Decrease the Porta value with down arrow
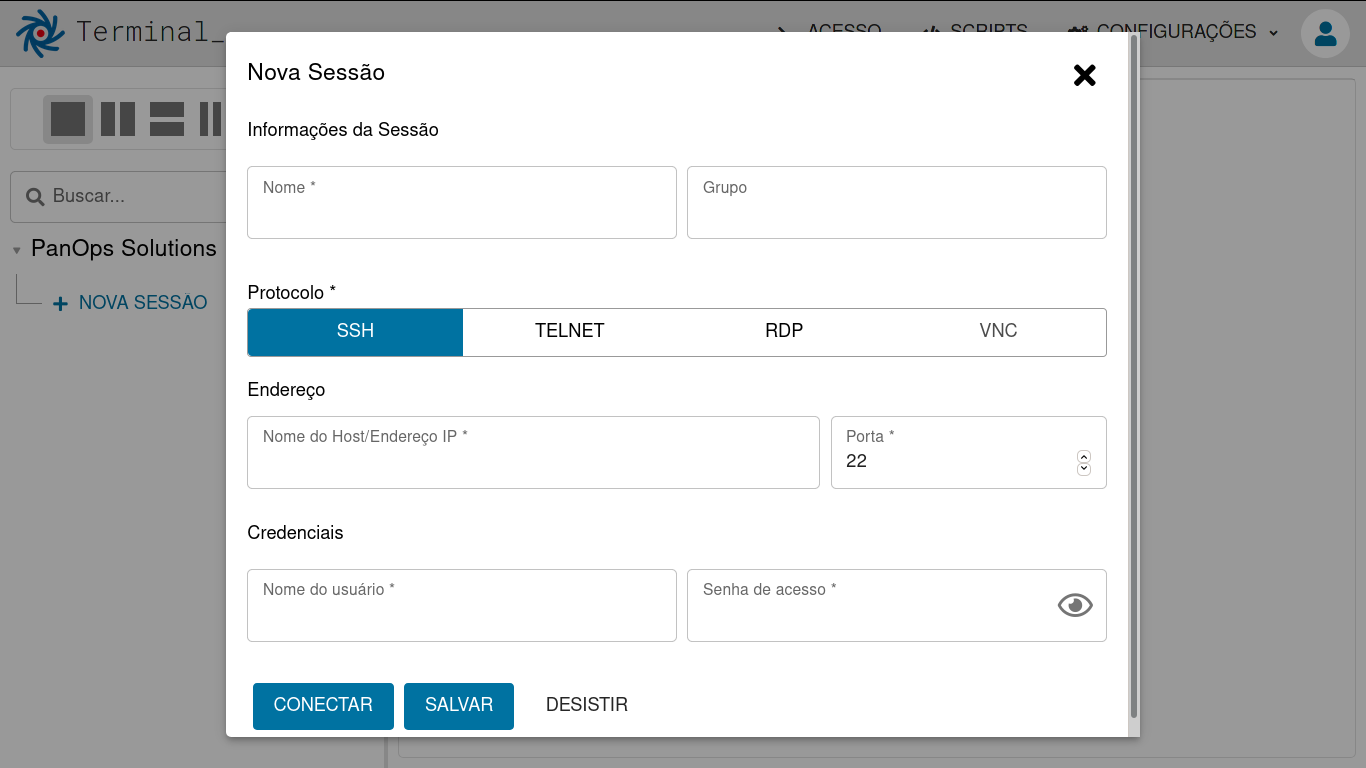Image resolution: width=1366 pixels, height=768 pixels. tap(1084, 469)
